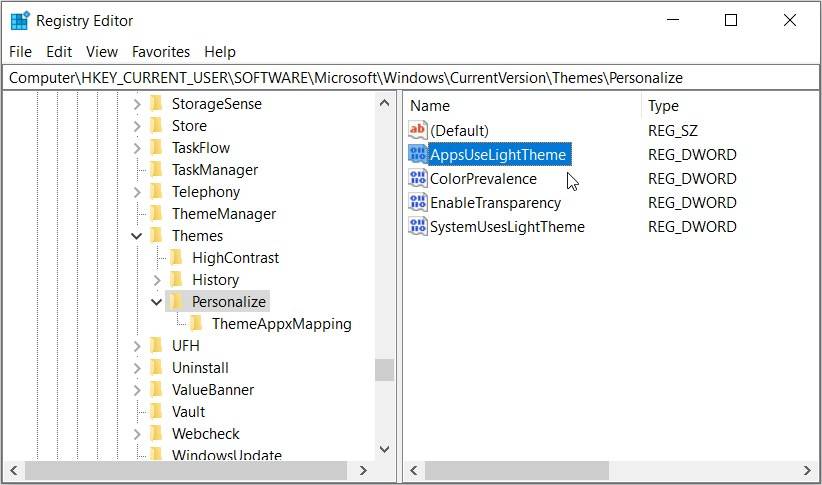Viewport: 822px width, 485px height.
Task: Click the SystemUsesLightTheme DWORD icon
Action: click(418, 227)
